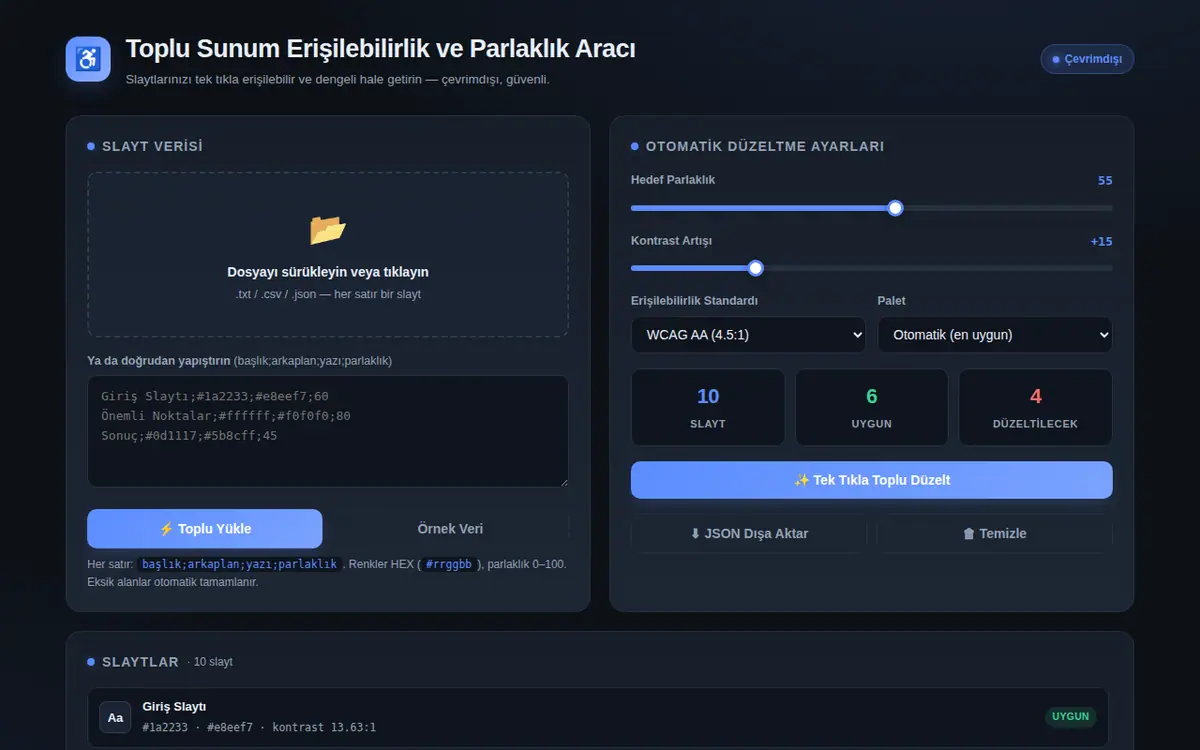1200x750 pixels.
Task: Export with JSON Dışa Aktar button
Action: 749,533
